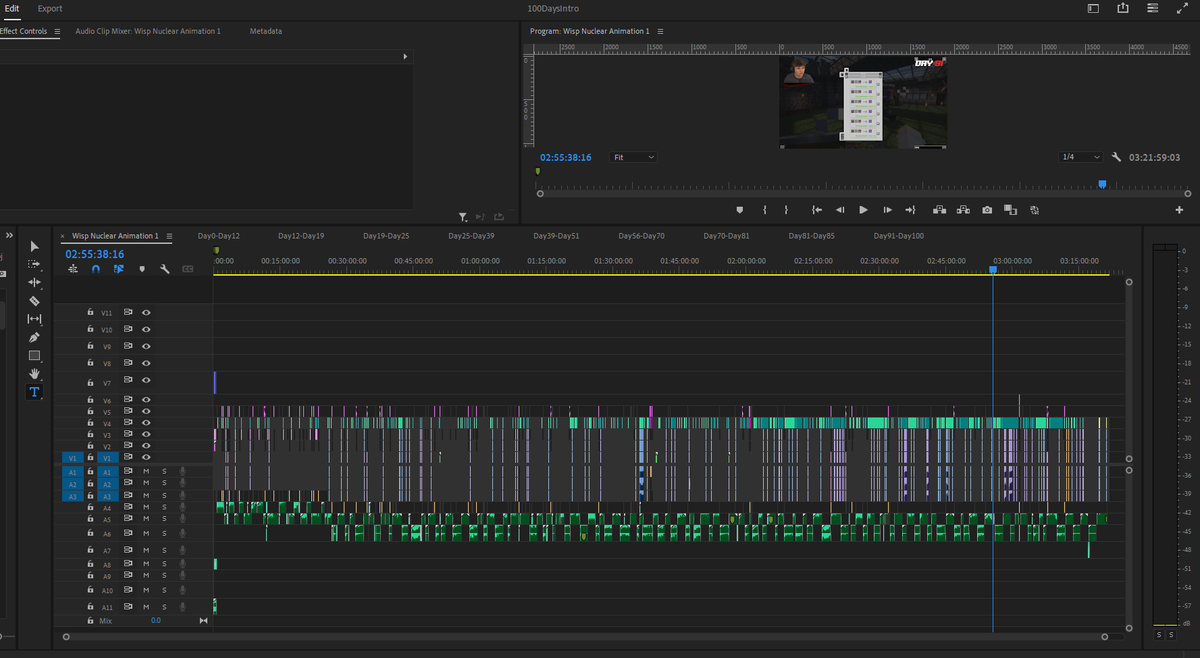
Task: Click the Mark Out brace icon
Action: pyautogui.click(x=786, y=210)
